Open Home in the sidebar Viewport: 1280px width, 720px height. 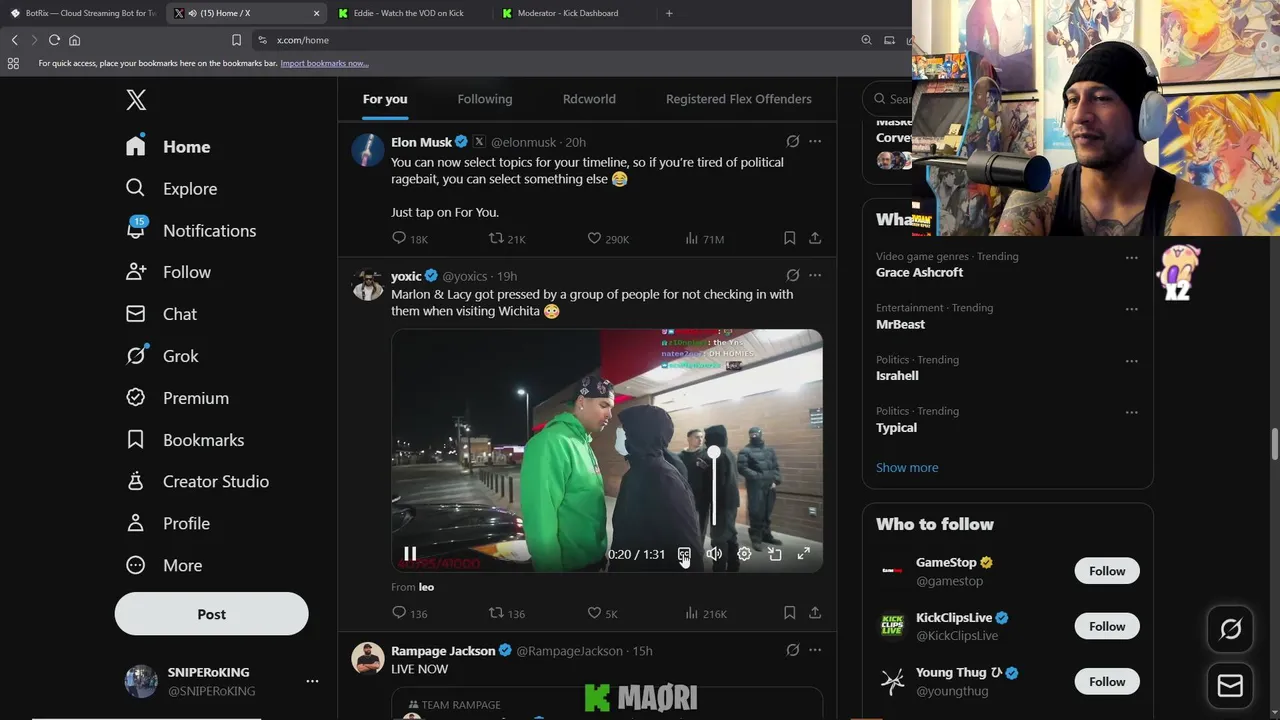(168, 147)
